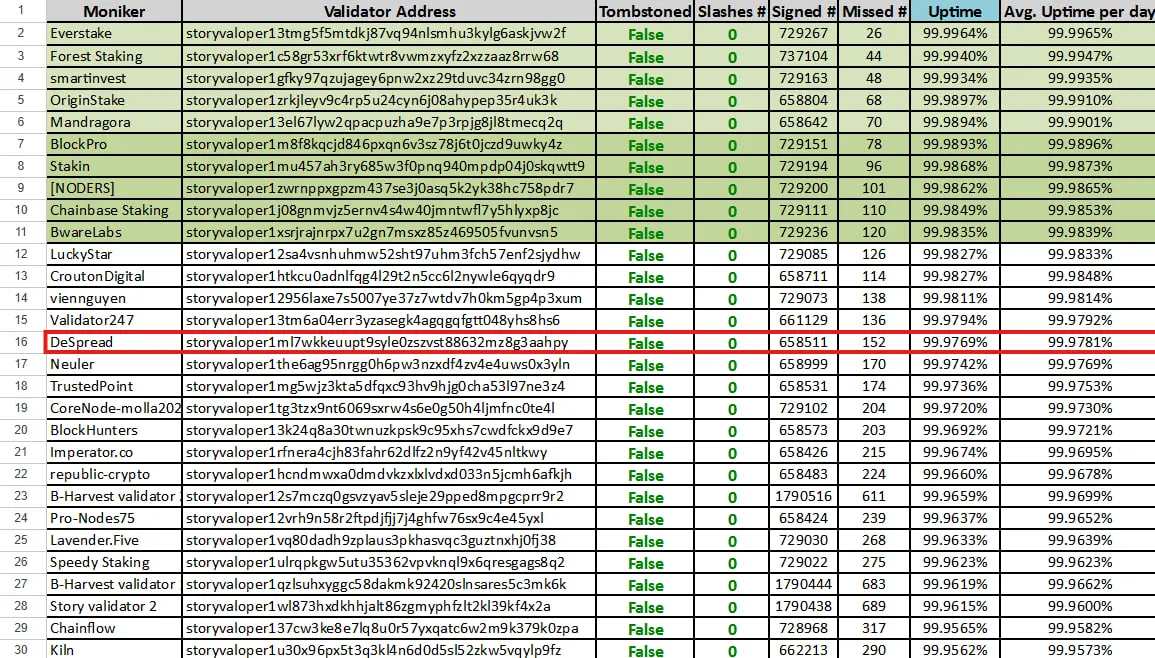This screenshot has height=658, width=1155.
Task: Click the Mandragora moniker cell
Action: 113,122
